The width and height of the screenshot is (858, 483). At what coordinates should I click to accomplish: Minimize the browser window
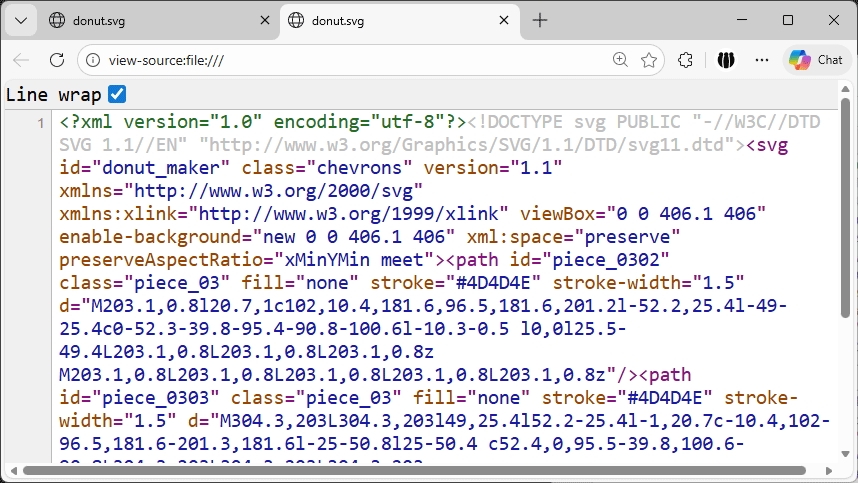[742, 20]
